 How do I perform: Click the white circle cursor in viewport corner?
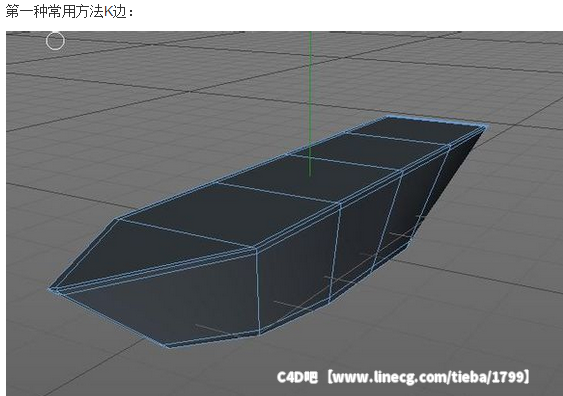(55, 41)
